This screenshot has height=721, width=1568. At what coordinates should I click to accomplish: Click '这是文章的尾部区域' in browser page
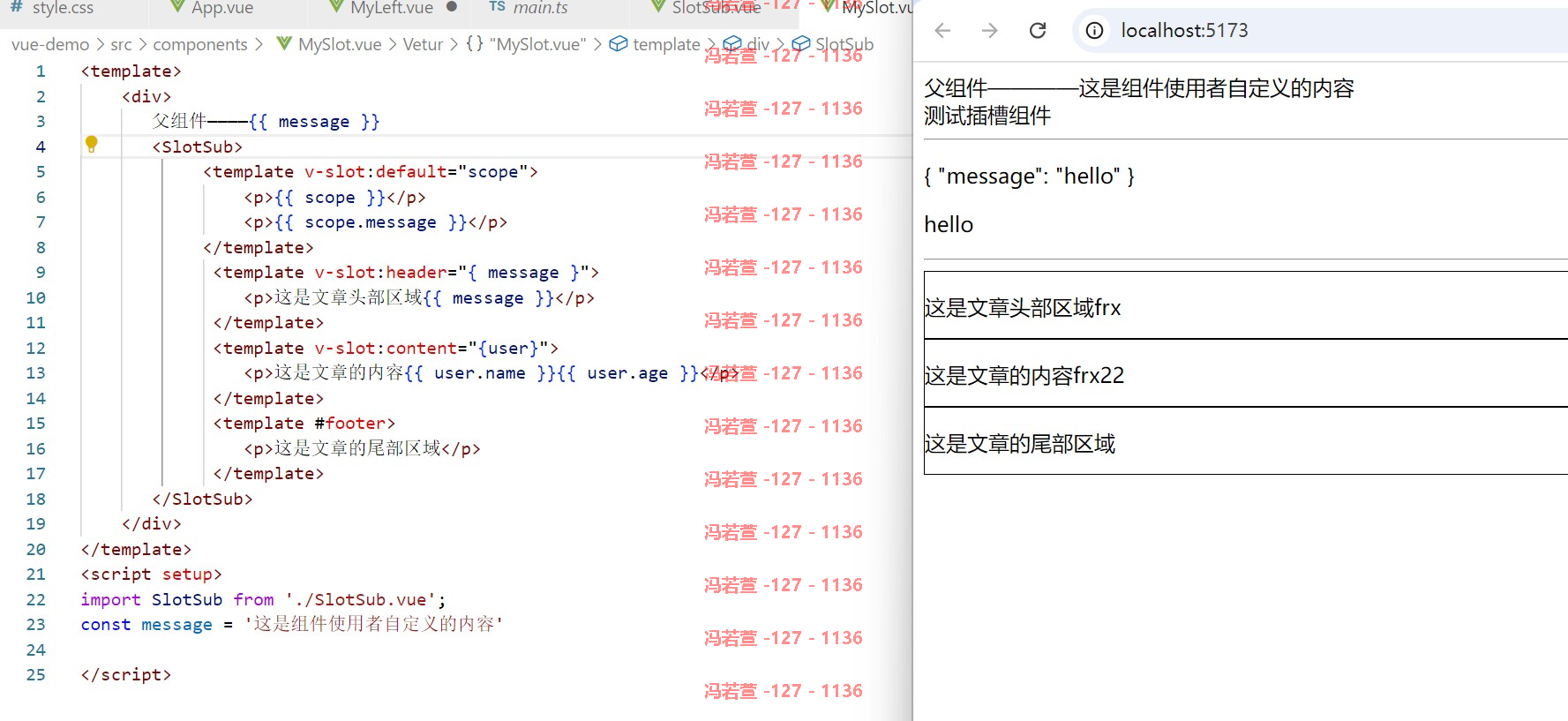1020,444
